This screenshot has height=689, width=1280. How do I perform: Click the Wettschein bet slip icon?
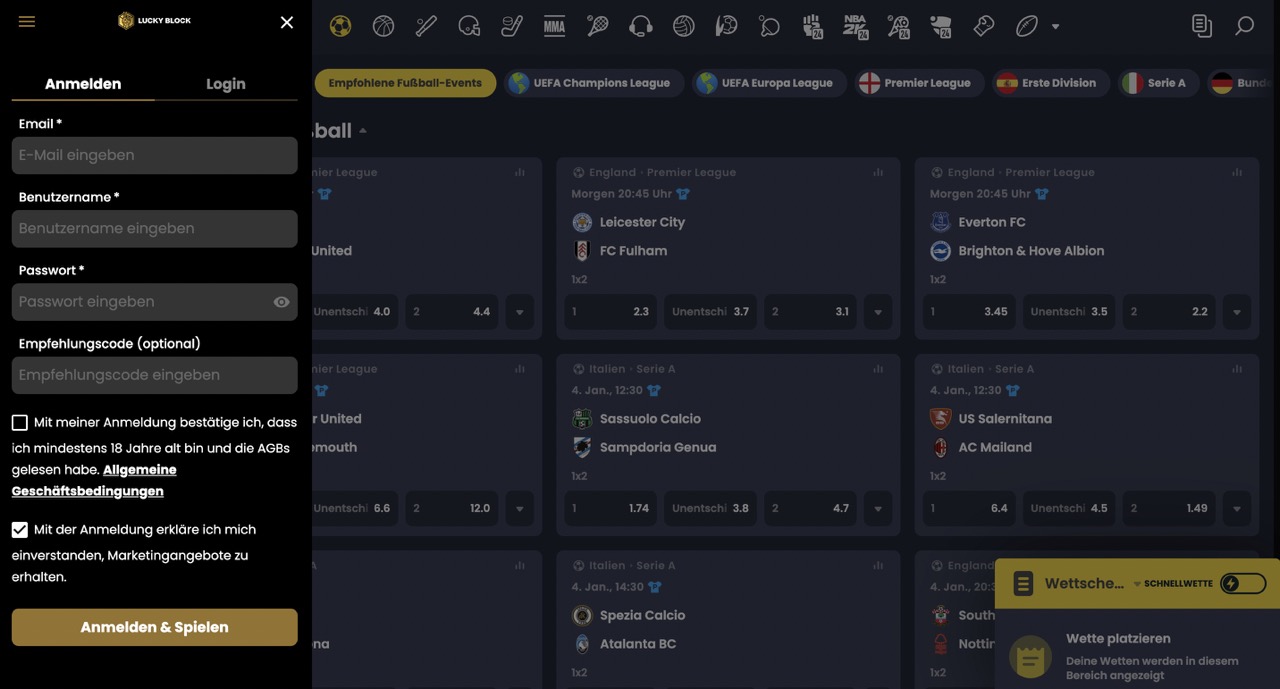point(1023,583)
